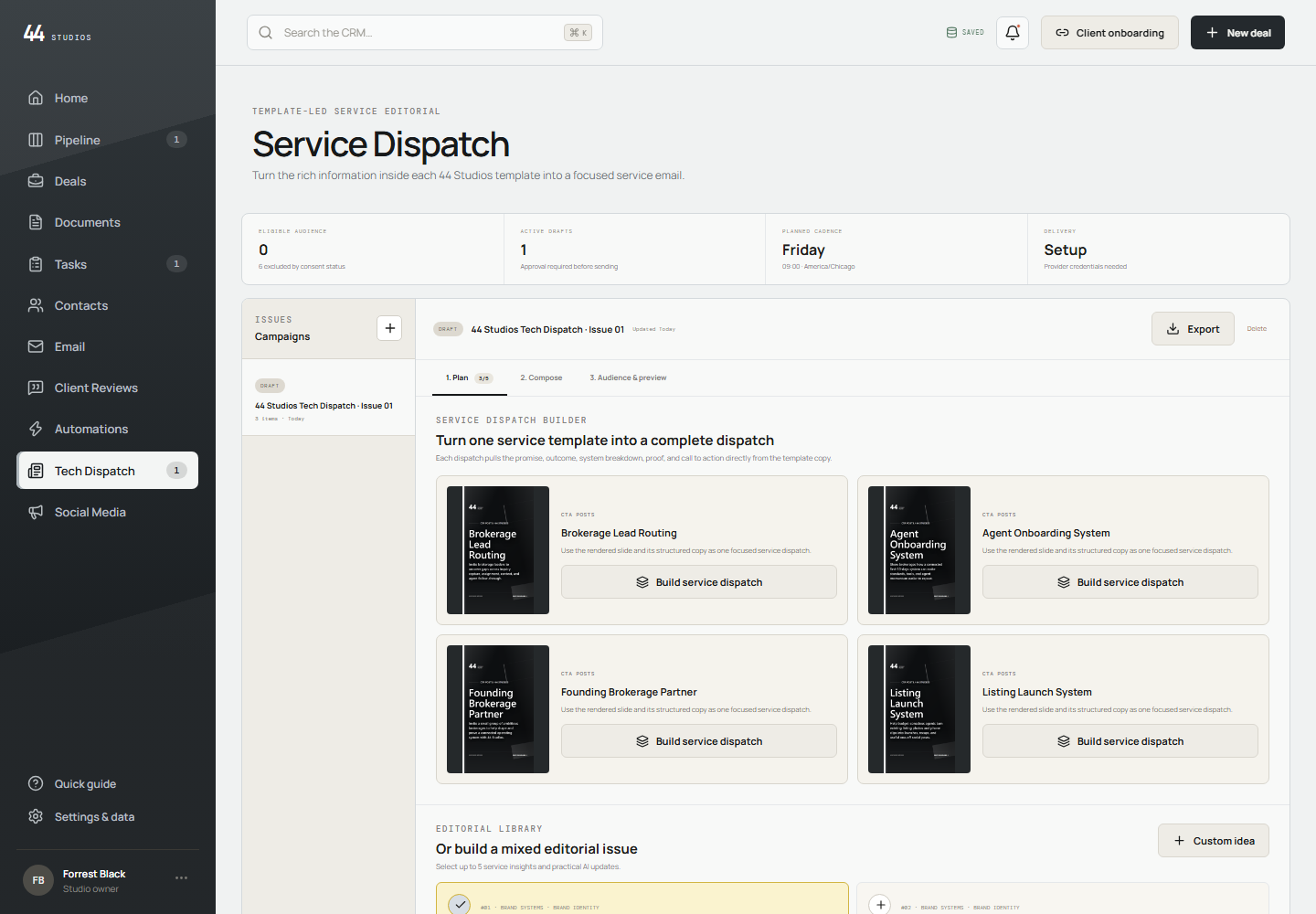Build service dispatch for Brokerage Lead Routing
Image resolution: width=1316 pixels, height=914 pixels.
click(698, 582)
